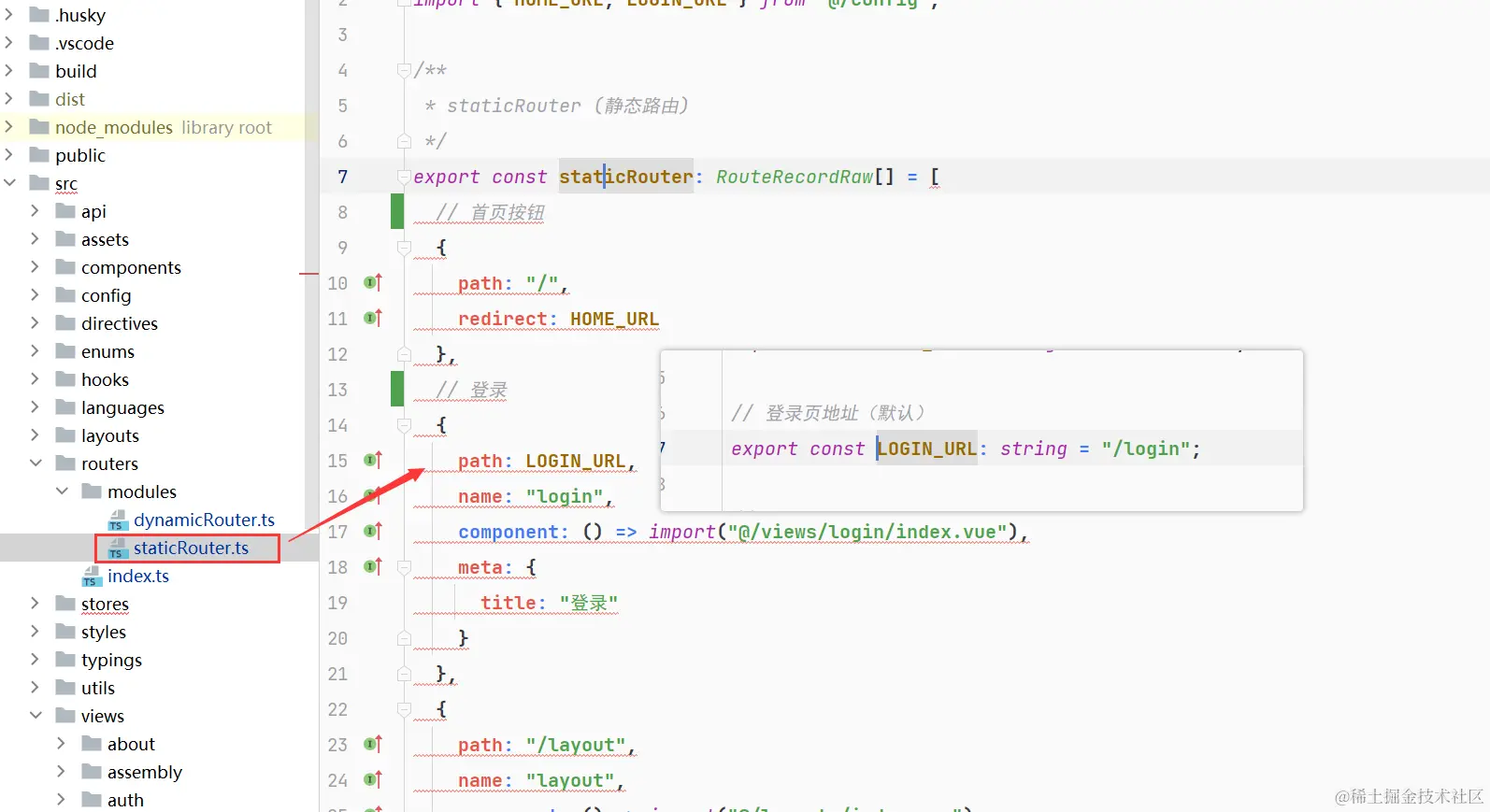Click the implements gutter icon on line 11
This screenshot has height=812, width=1490.
pyautogui.click(x=373, y=318)
